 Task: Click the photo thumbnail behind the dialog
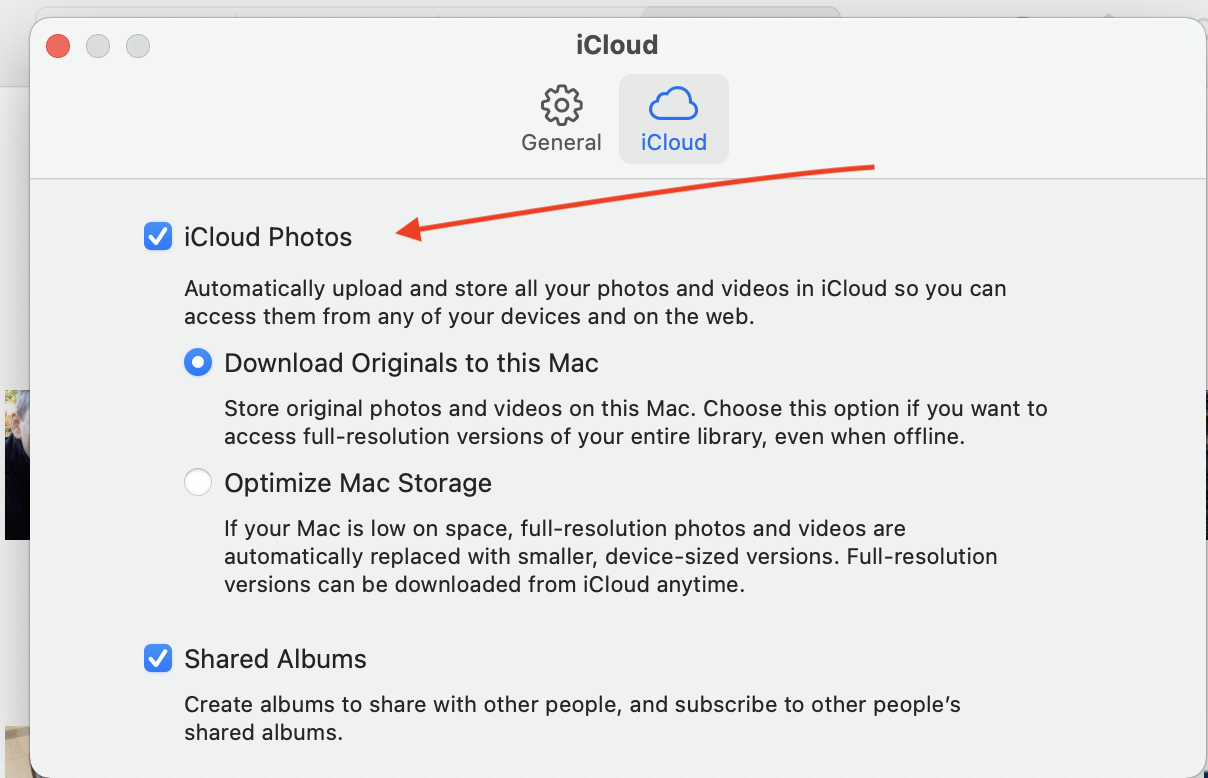tap(15, 465)
